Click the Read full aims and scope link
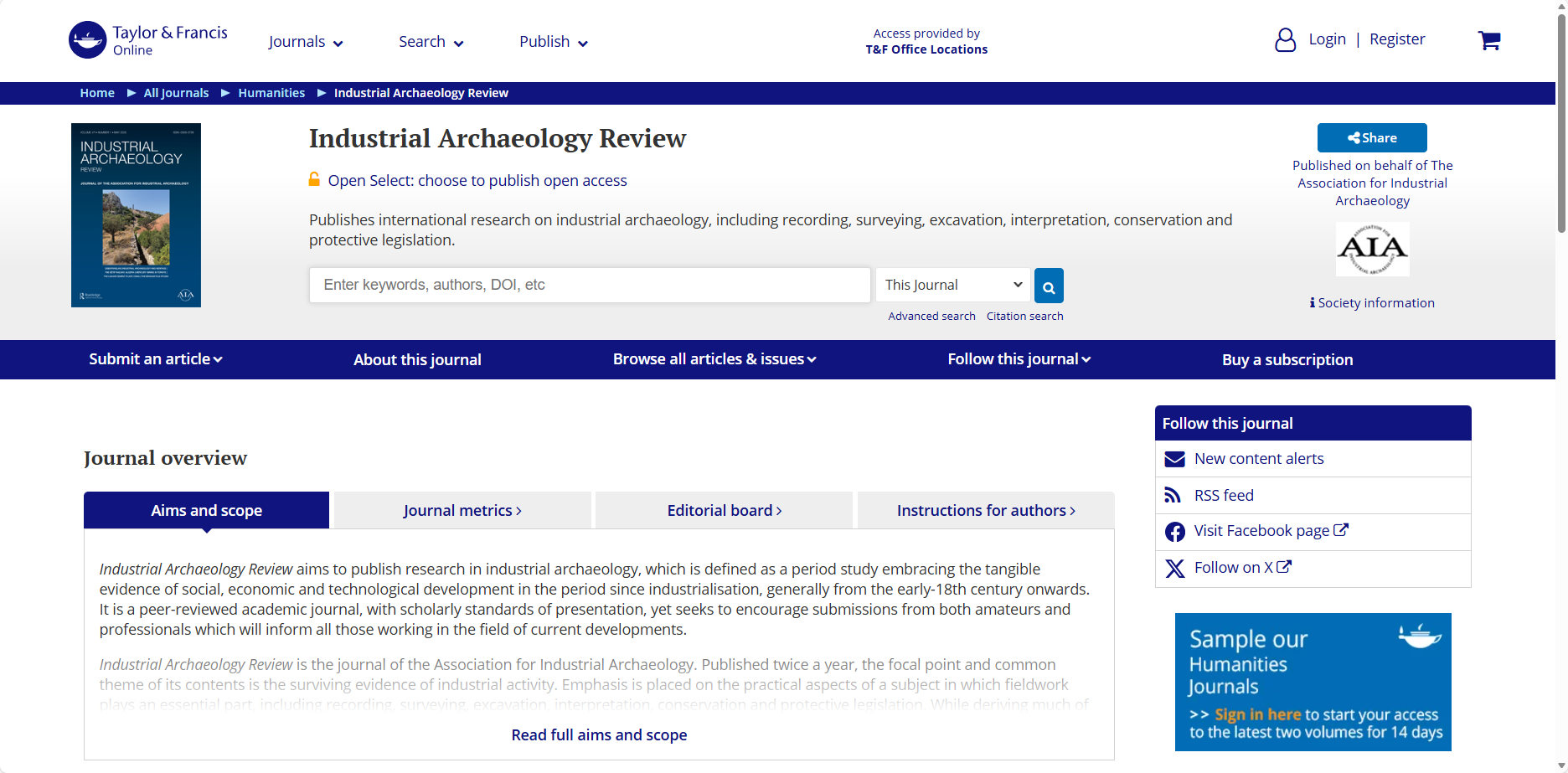This screenshot has height=773, width=1568. (x=599, y=735)
